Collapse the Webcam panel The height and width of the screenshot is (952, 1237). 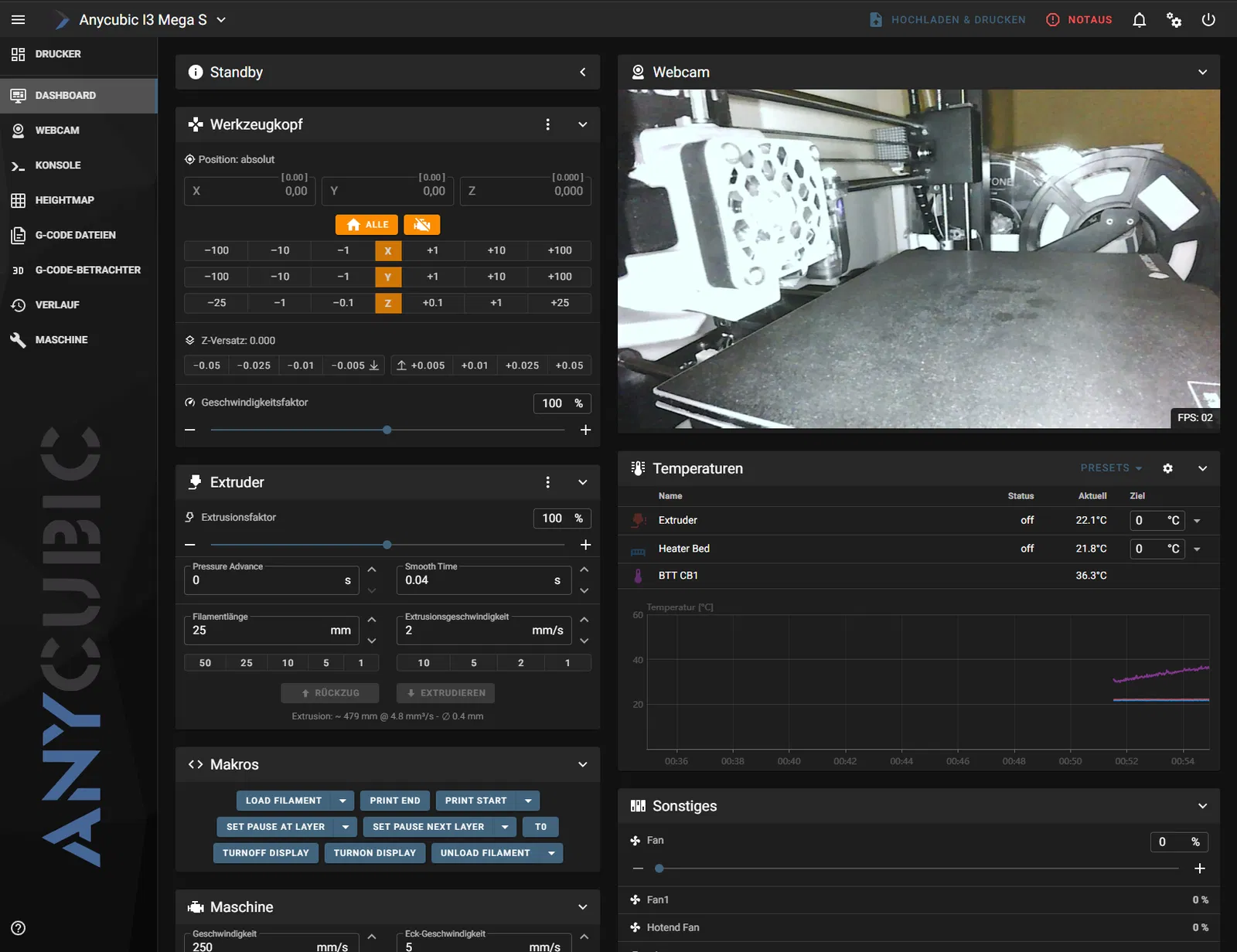point(1202,72)
